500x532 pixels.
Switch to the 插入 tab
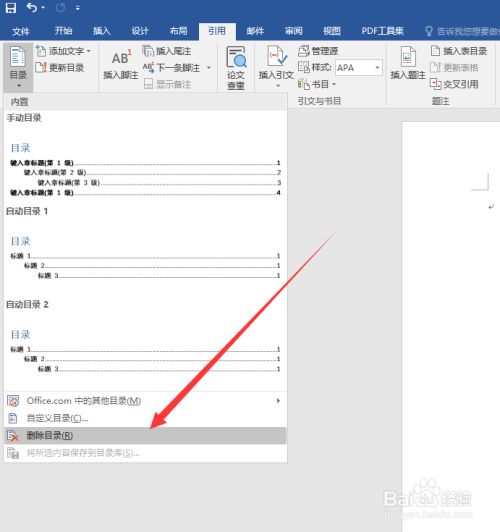[102, 31]
